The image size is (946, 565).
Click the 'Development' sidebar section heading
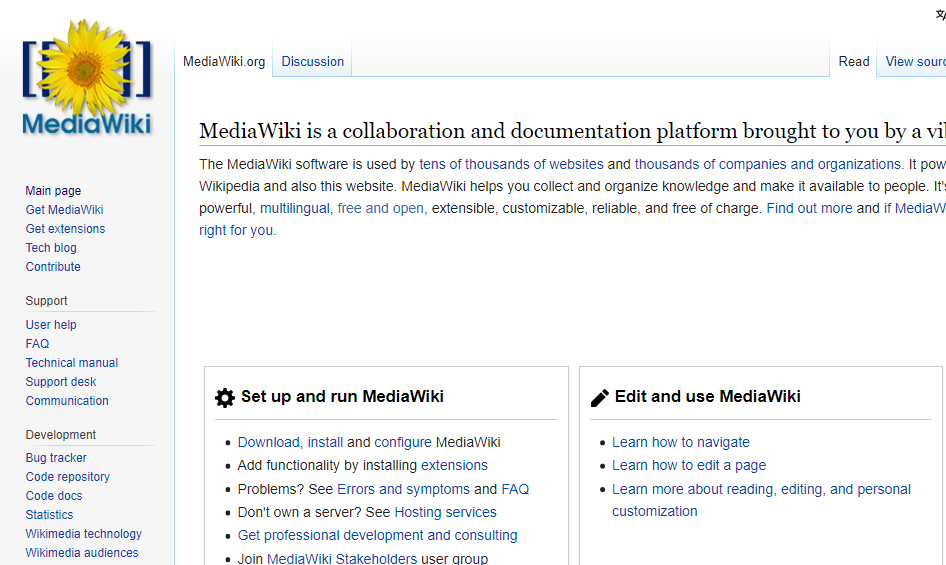click(x=61, y=435)
